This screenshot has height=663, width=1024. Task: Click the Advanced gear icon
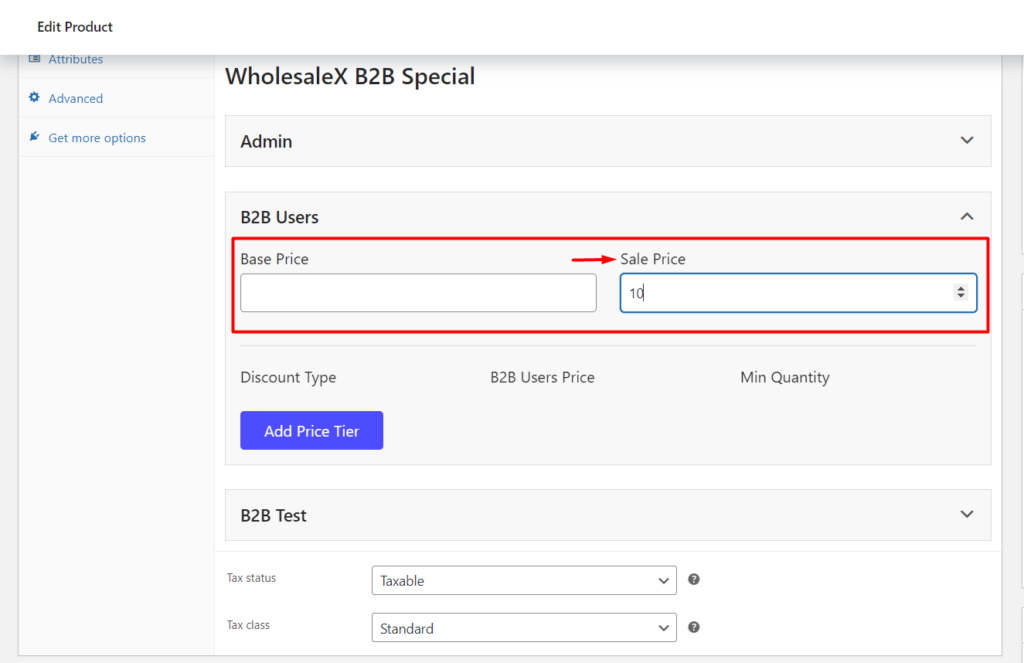tap(35, 97)
